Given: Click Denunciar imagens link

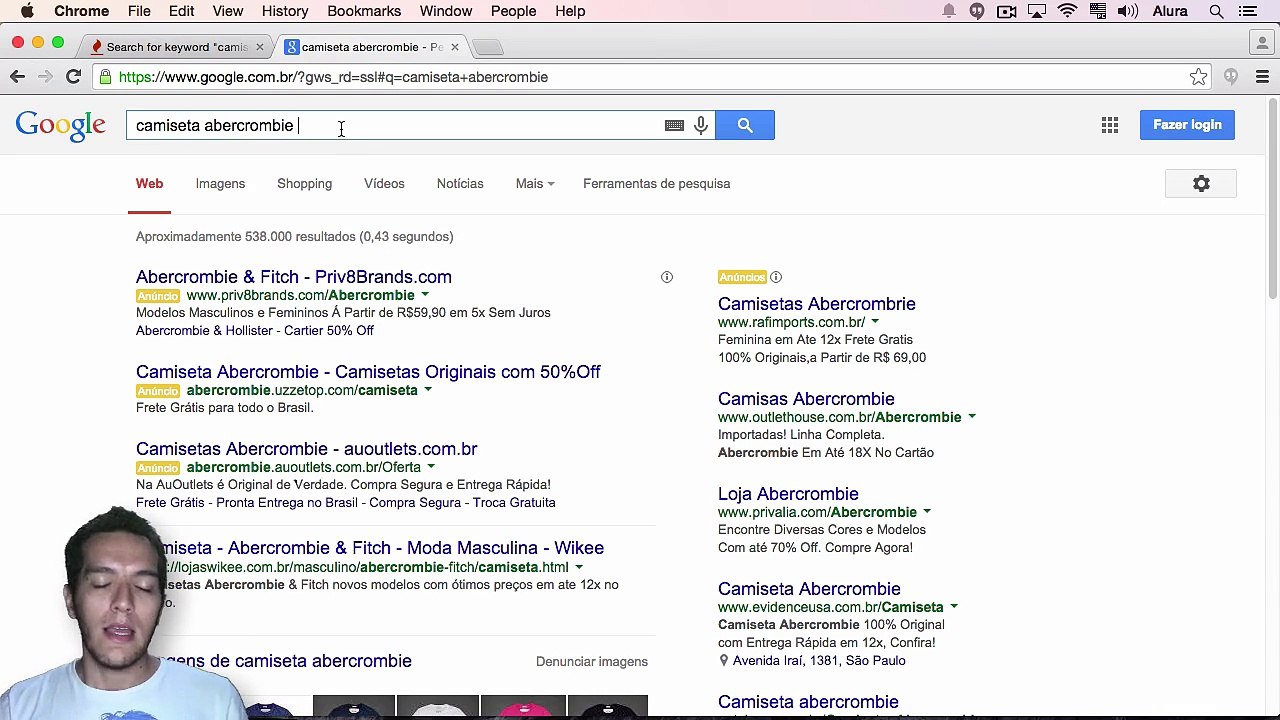Looking at the screenshot, I should (592, 662).
